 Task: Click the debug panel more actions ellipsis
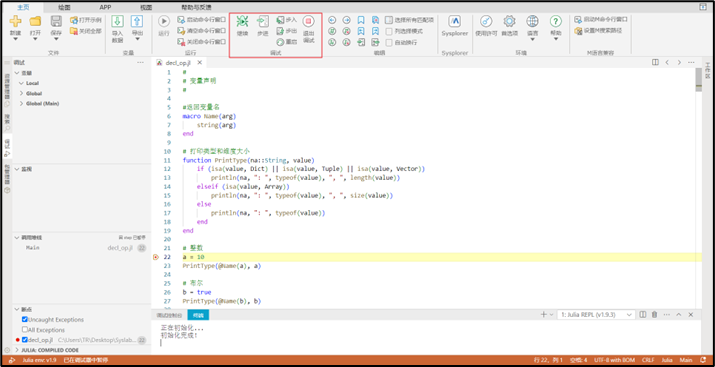(140, 62)
